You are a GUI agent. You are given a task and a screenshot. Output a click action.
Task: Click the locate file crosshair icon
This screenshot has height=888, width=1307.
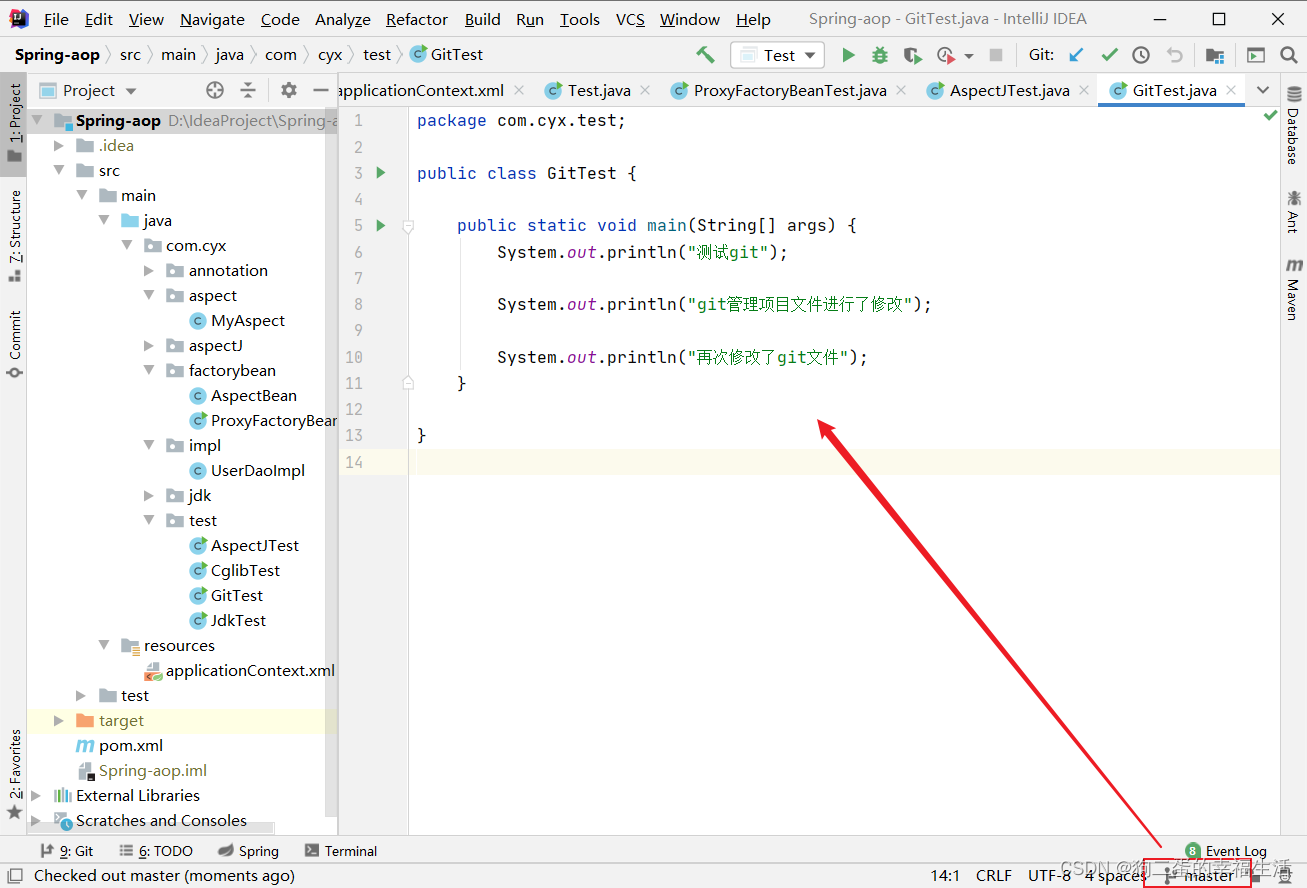point(215,90)
